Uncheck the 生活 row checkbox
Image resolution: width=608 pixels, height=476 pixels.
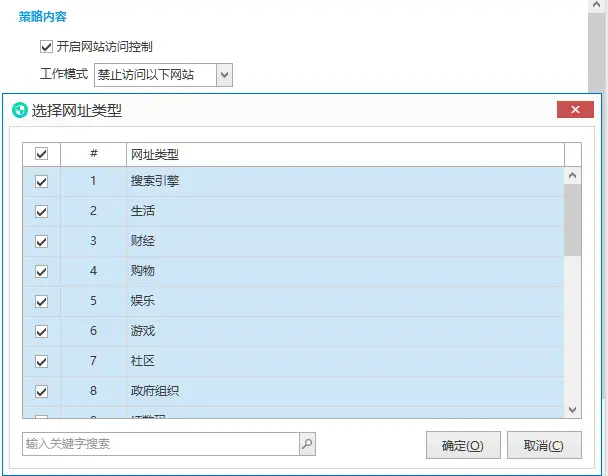41,212
